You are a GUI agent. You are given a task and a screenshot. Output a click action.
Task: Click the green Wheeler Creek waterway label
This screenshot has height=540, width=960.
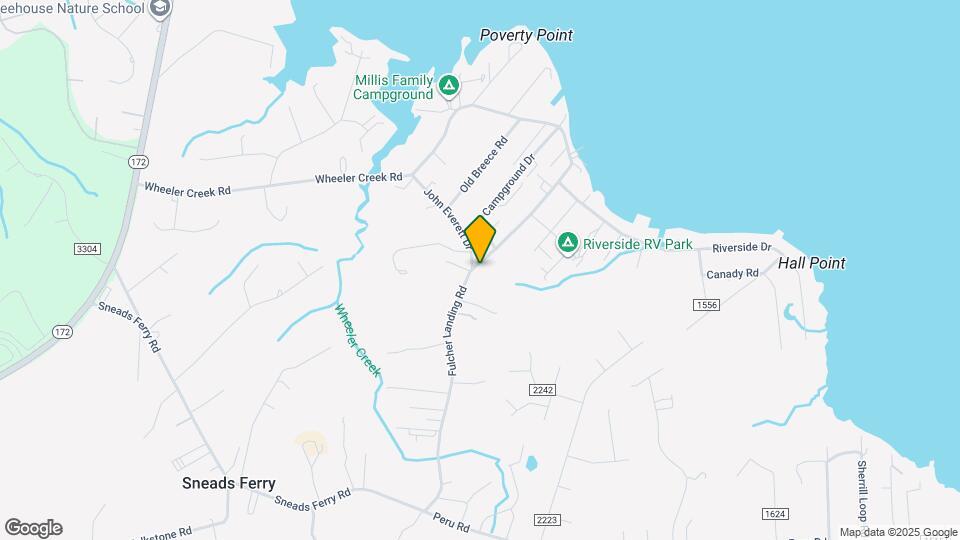point(358,340)
